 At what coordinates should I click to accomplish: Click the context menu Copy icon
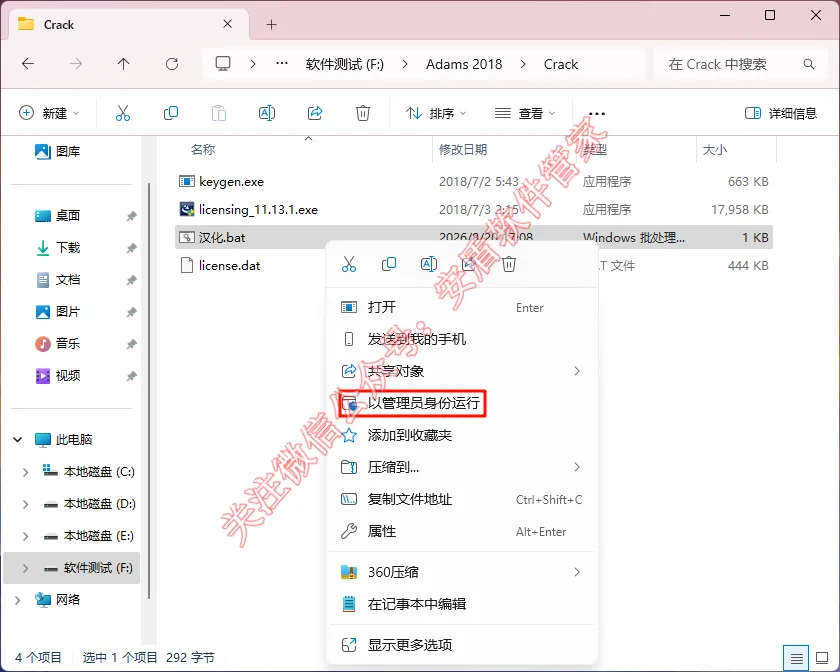389,264
